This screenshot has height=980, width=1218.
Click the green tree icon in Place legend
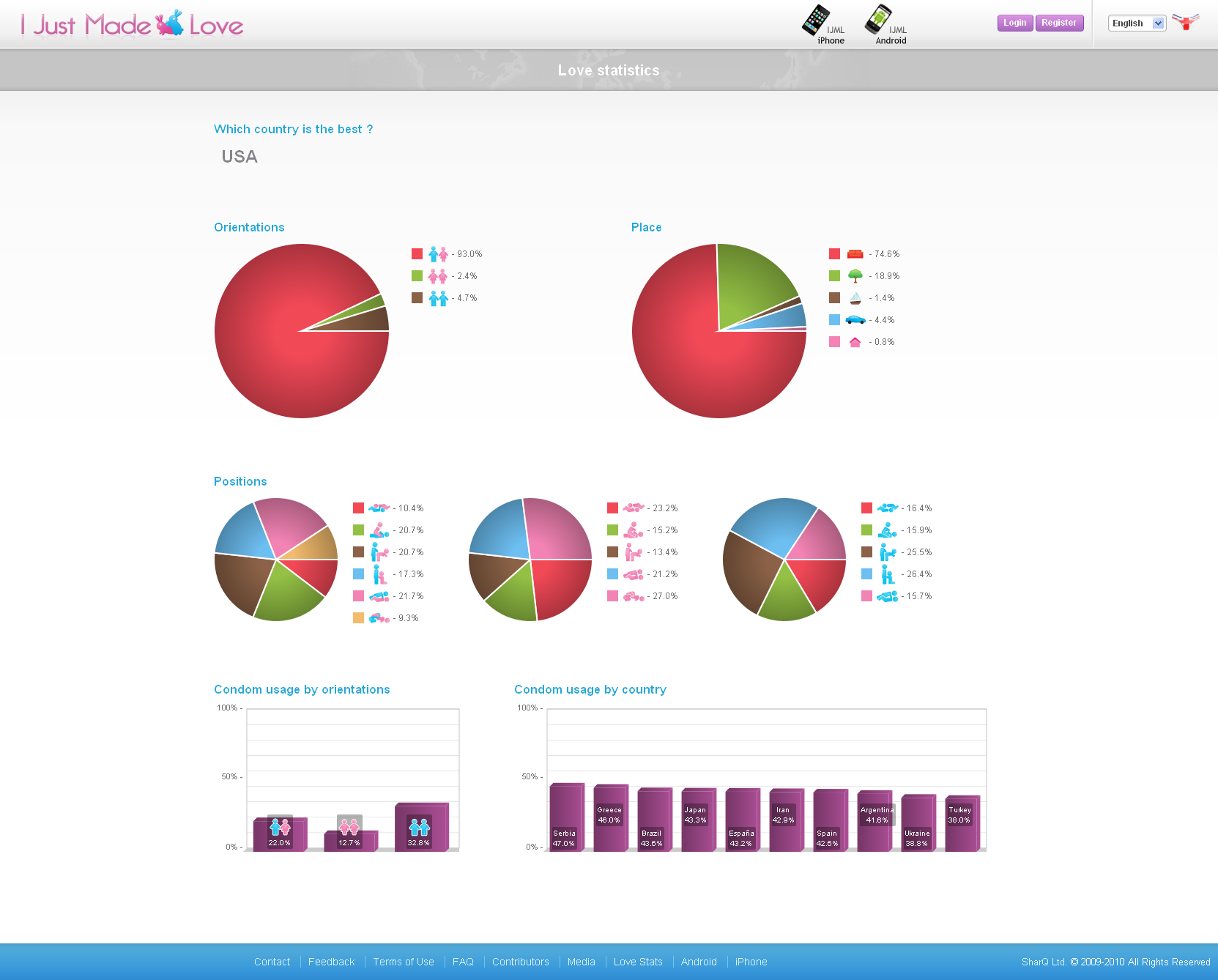pos(855,276)
